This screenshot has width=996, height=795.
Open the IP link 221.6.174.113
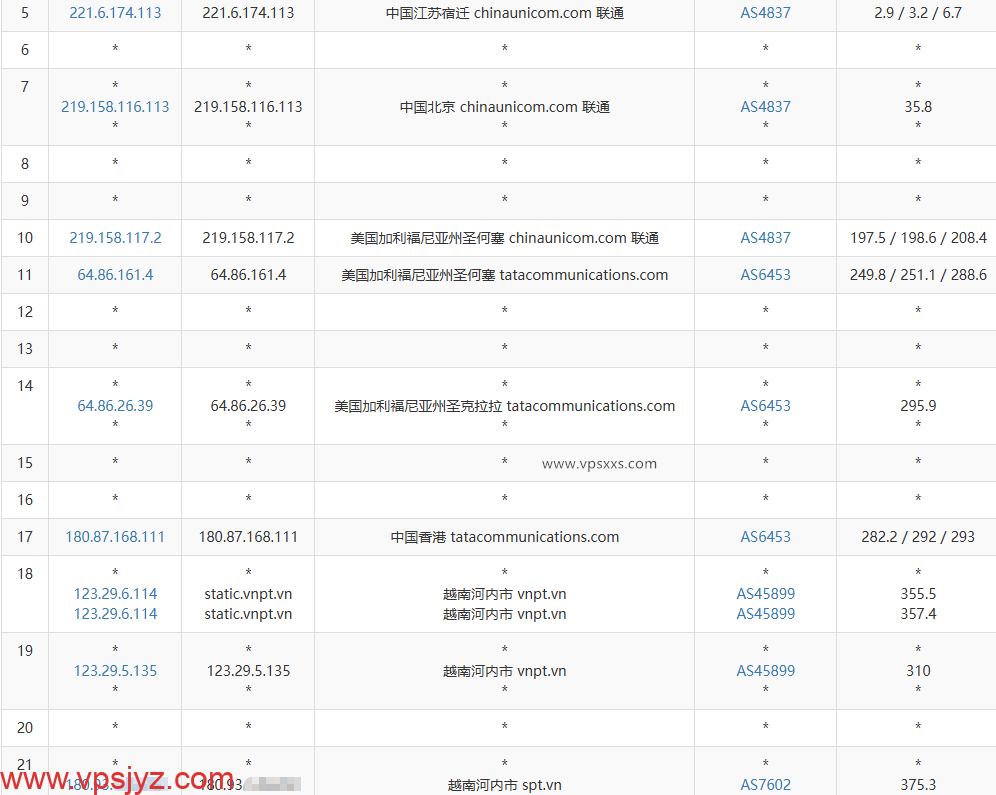pos(114,14)
